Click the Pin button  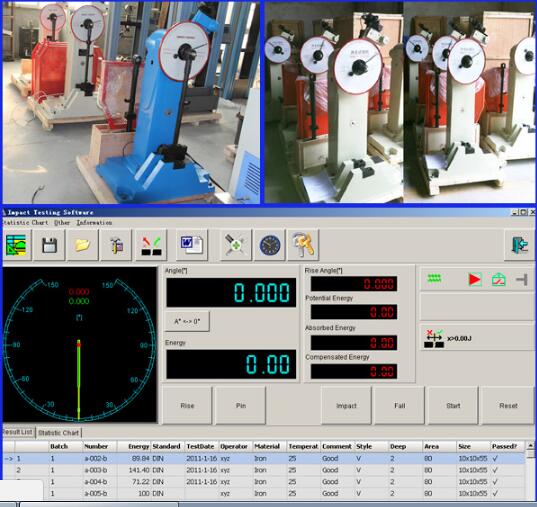(241, 406)
